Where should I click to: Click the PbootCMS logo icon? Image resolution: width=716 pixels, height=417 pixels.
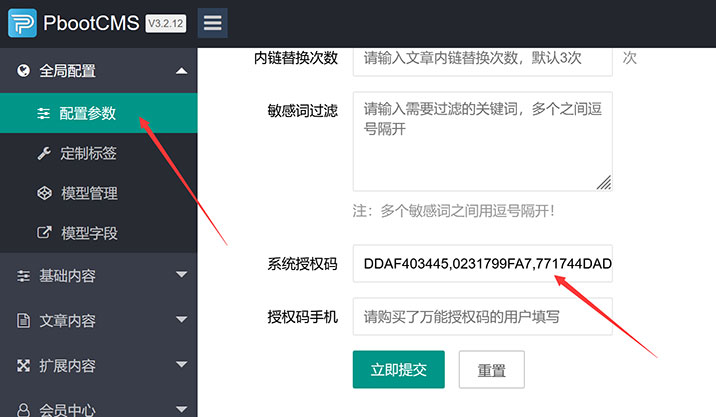[23, 22]
